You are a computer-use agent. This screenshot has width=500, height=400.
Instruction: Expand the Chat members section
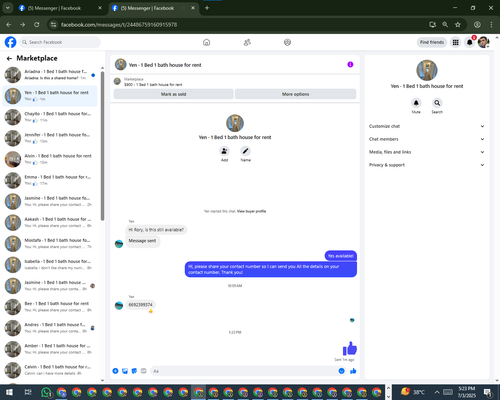pos(427,139)
